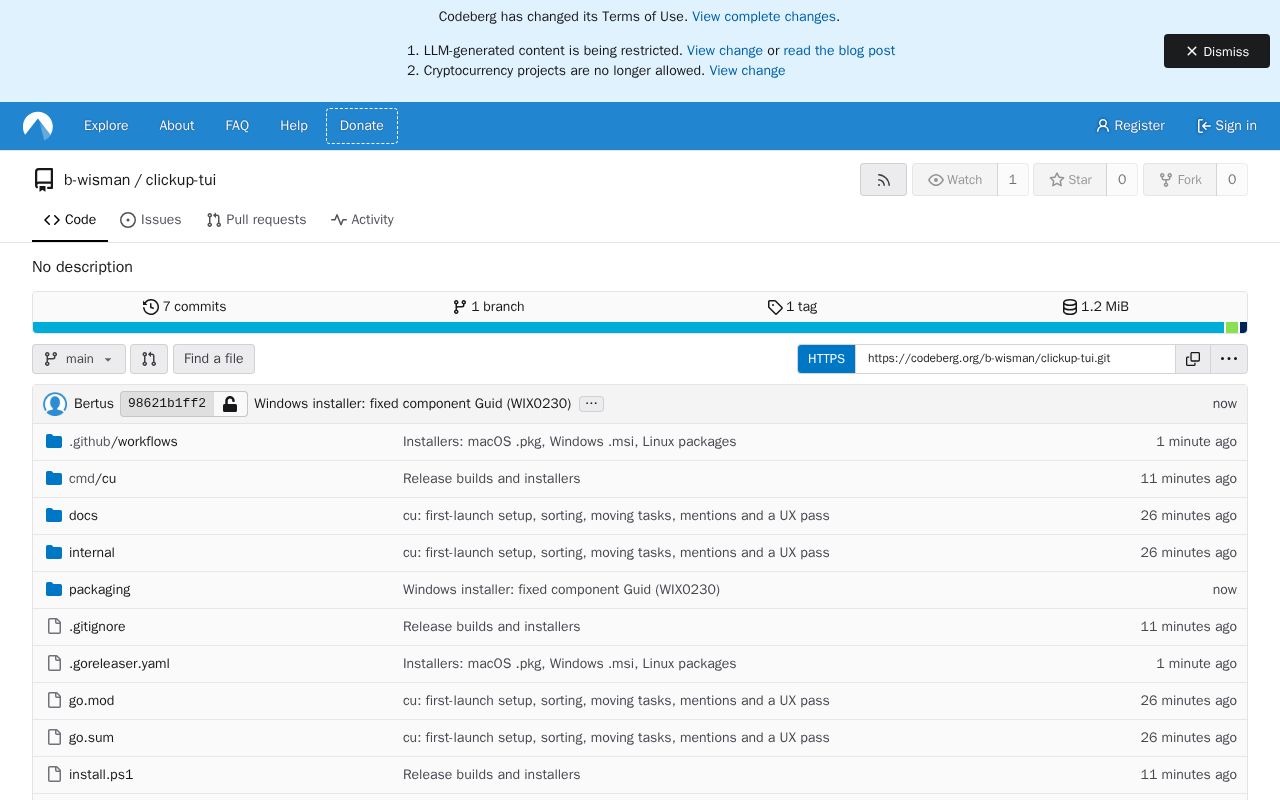The image size is (1280, 800).
Task: Click the Donate button
Action: (362, 126)
